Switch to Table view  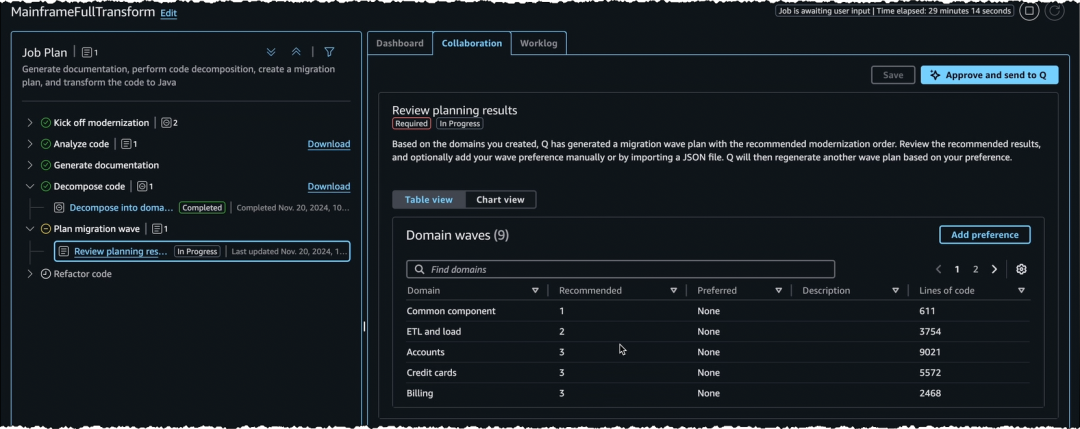pos(428,200)
